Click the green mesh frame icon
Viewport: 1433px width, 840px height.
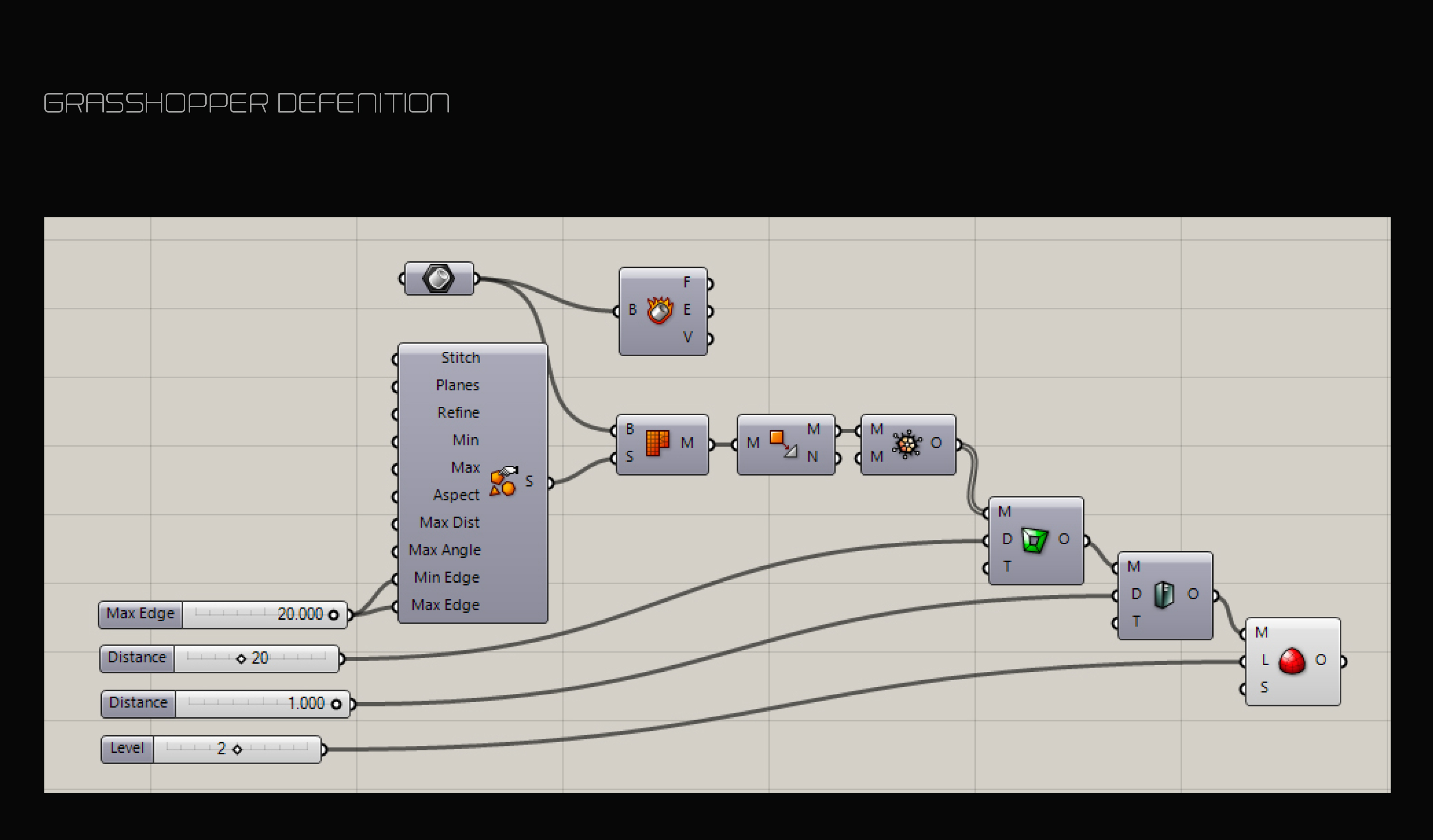pos(1034,539)
